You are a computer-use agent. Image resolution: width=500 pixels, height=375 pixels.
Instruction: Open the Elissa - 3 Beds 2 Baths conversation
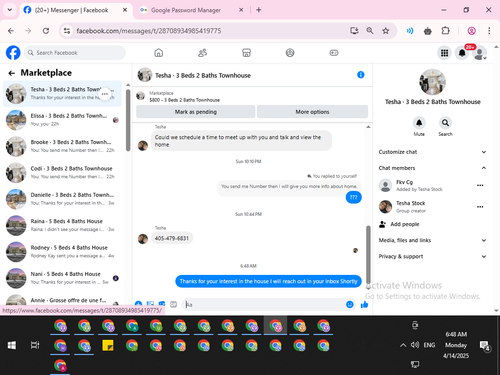62,120
